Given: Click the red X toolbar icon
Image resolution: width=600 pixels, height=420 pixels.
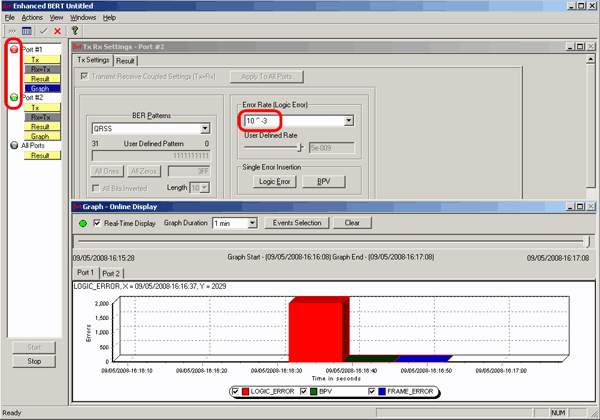Looking at the screenshot, I should (57, 31).
